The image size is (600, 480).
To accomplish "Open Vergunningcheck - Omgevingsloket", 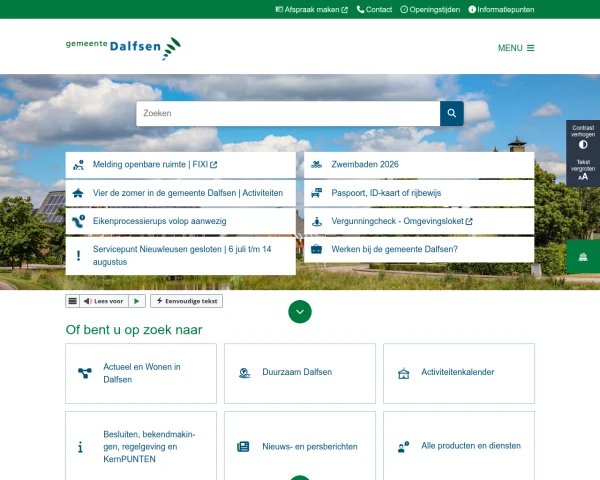I will tap(419, 221).
